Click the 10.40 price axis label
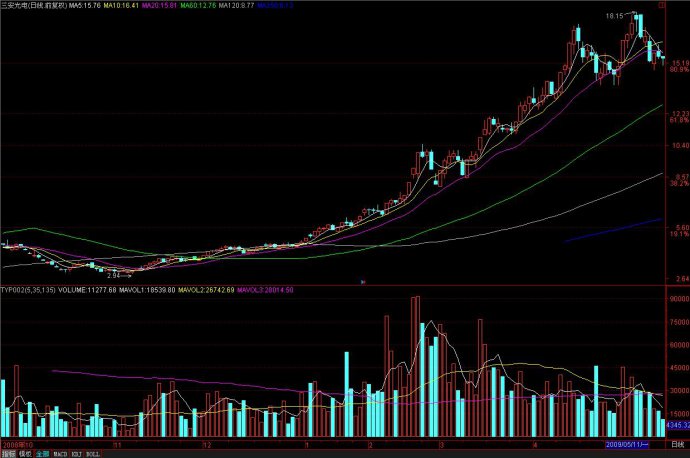 pos(680,146)
